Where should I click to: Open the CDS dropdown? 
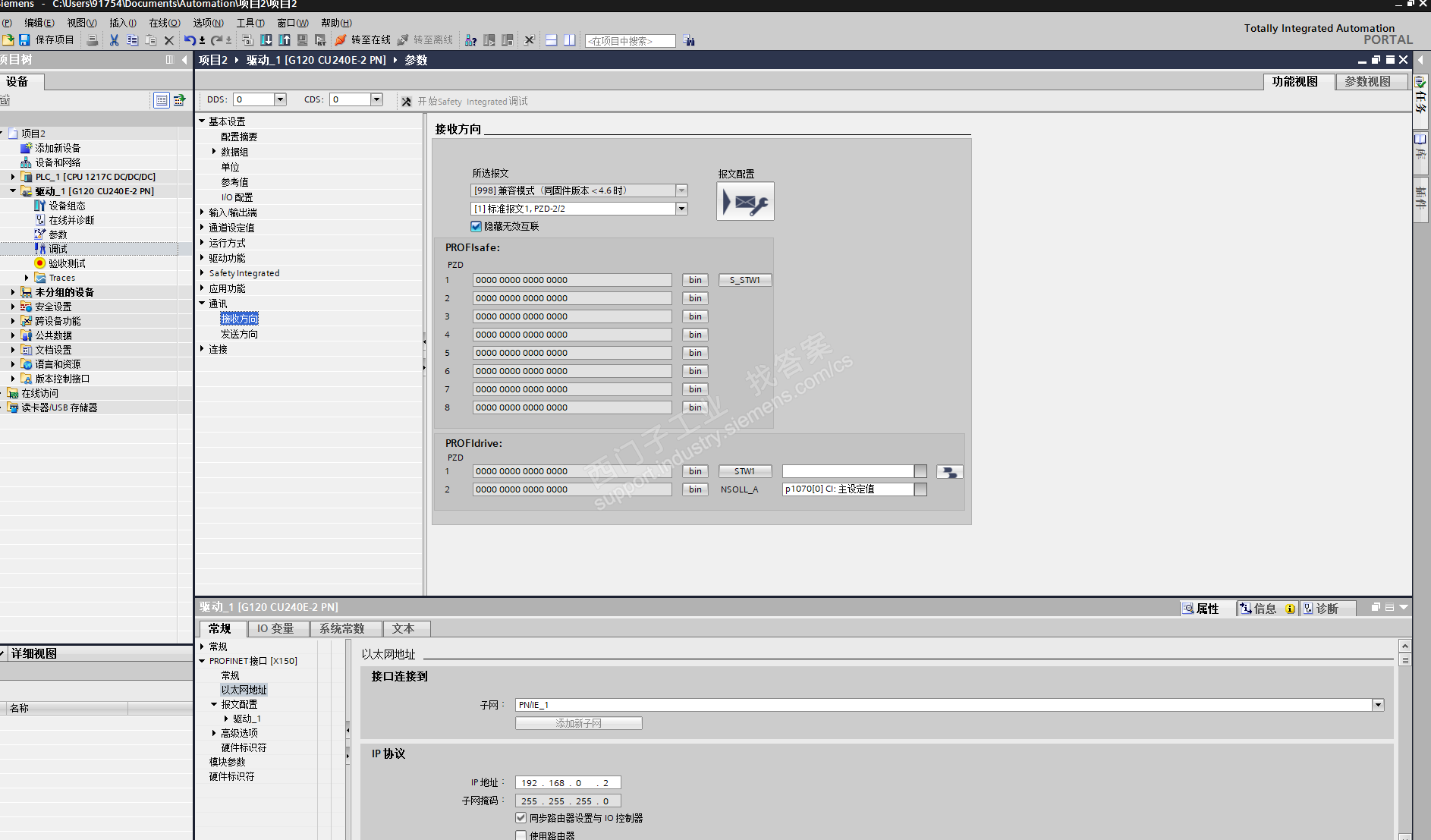[376, 99]
